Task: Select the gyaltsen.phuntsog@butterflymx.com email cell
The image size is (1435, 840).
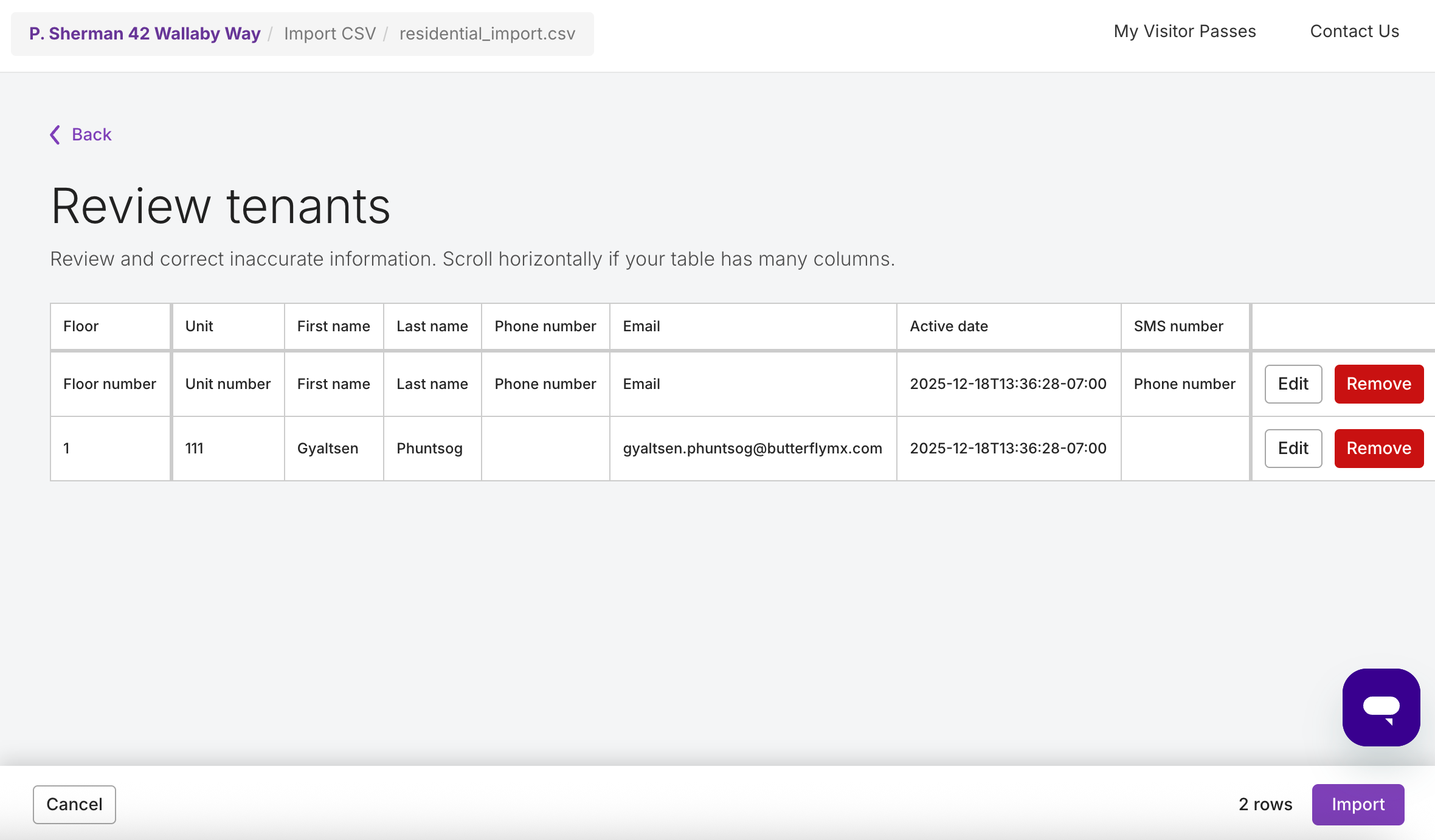Action: tap(752, 449)
